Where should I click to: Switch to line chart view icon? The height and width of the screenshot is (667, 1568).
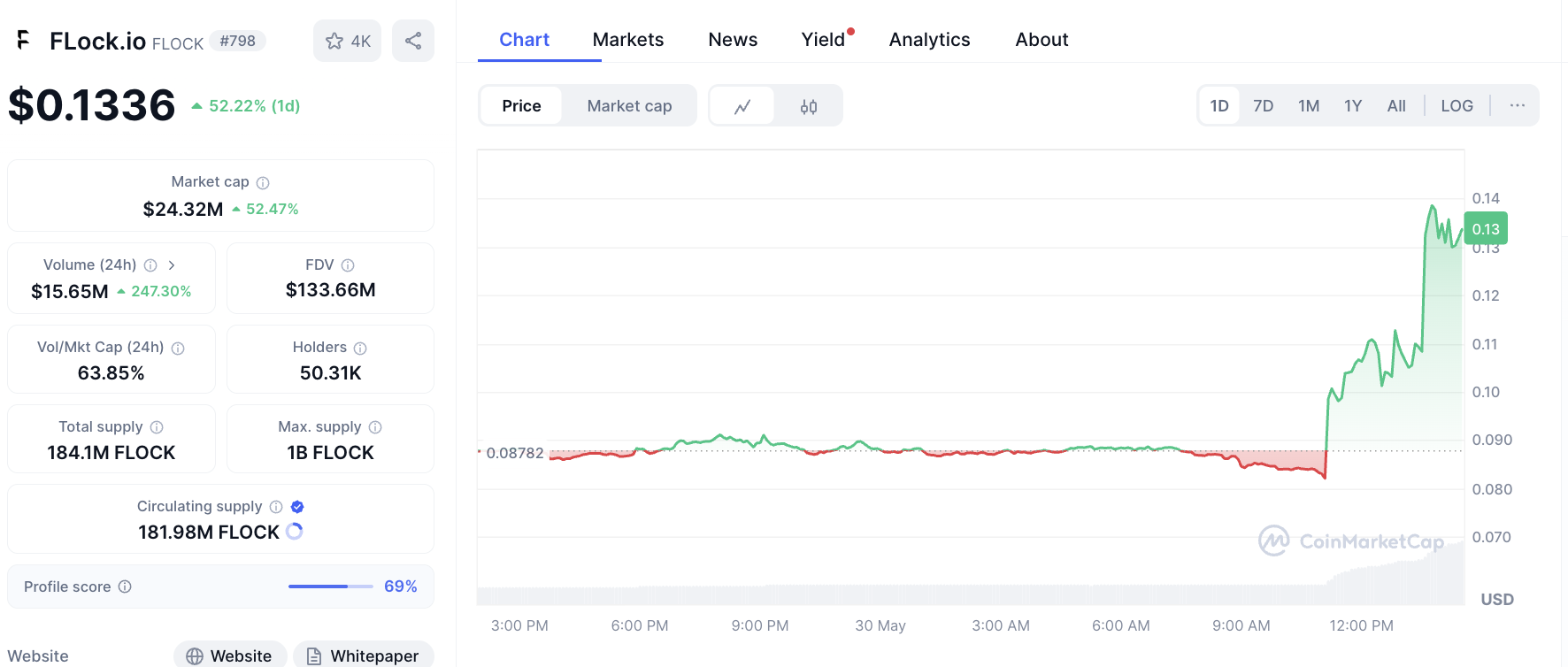click(x=742, y=106)
